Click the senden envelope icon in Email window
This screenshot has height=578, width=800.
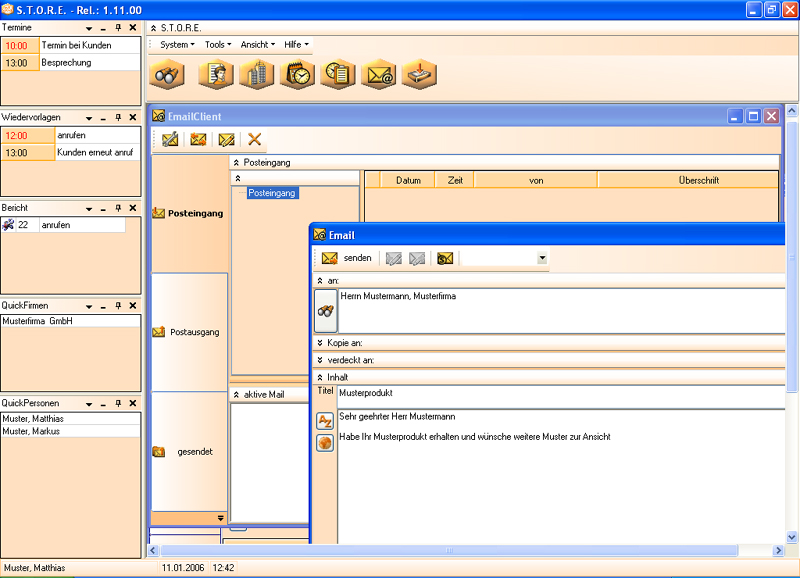330,258
